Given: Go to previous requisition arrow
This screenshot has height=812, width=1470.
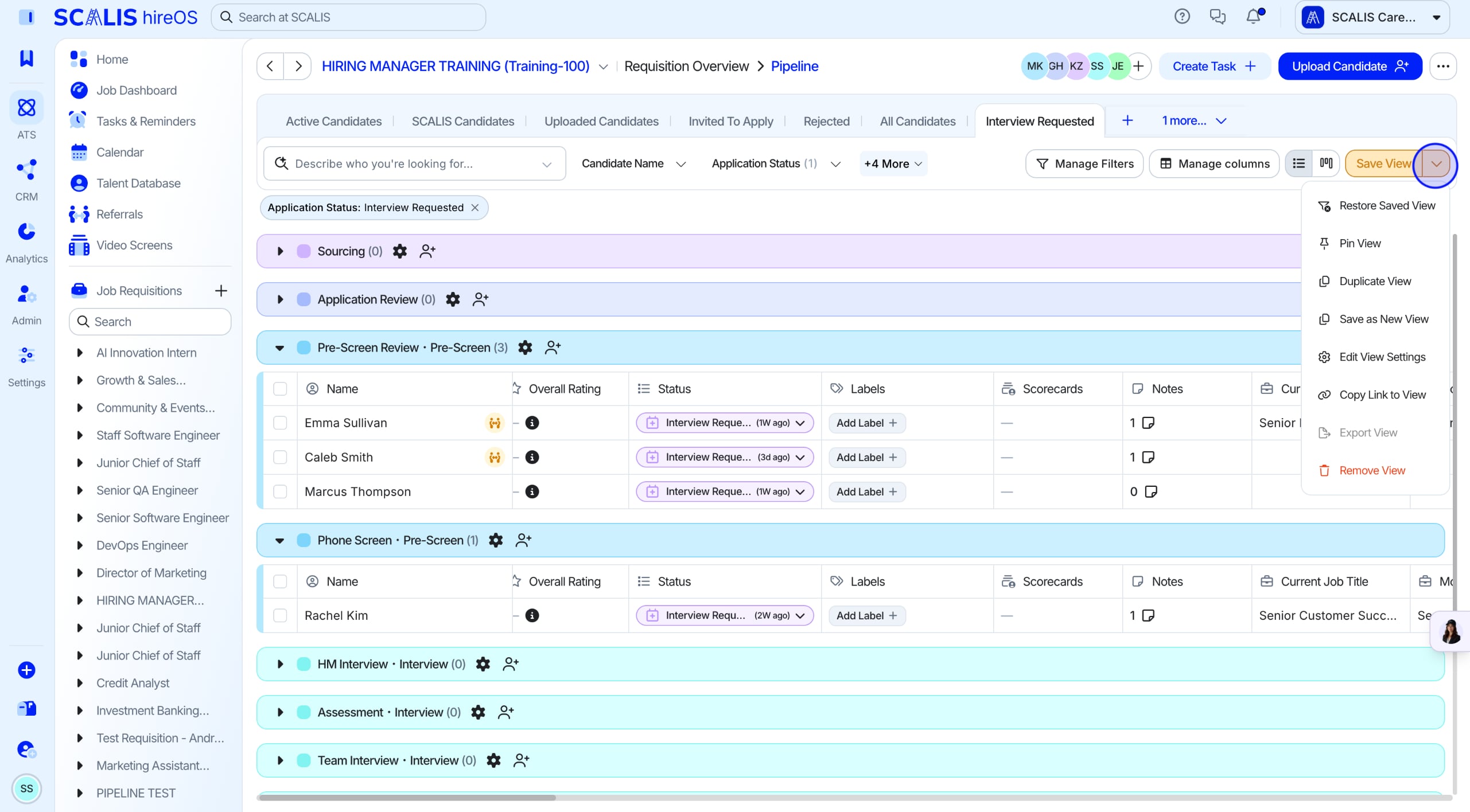Looking at the screenshot, I should pyautogui.click(x=270, y=66).
